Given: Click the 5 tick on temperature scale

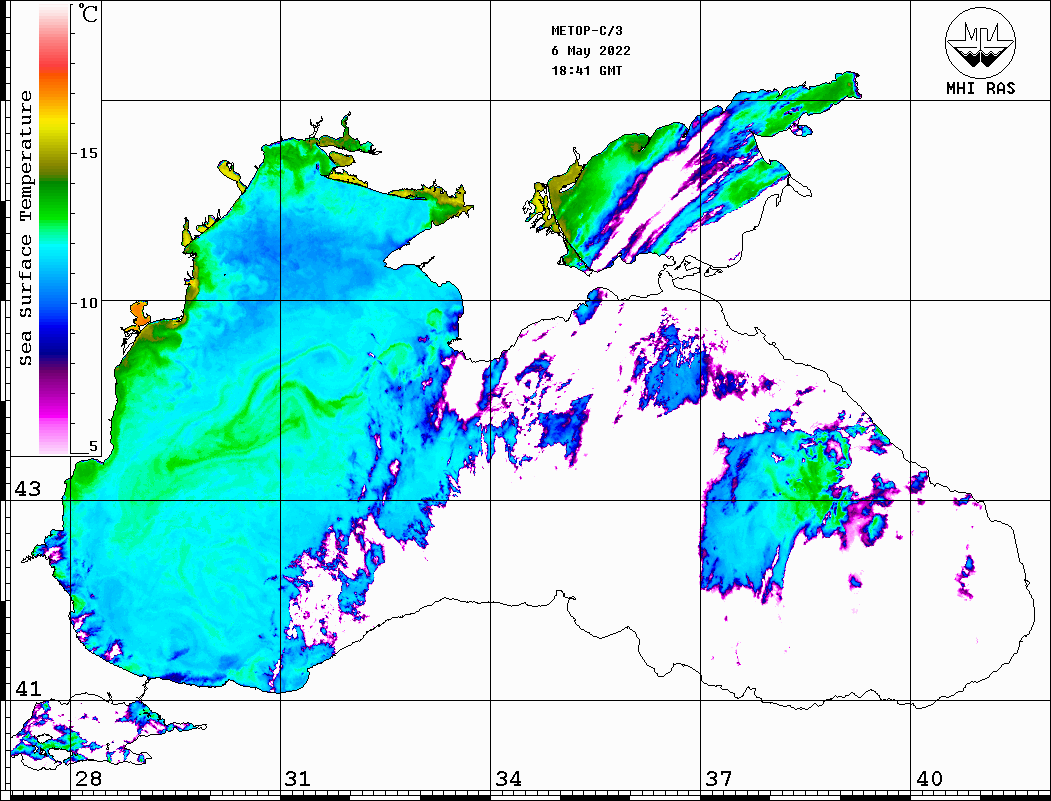Looking at the screenshot, I should click(94, 447).
